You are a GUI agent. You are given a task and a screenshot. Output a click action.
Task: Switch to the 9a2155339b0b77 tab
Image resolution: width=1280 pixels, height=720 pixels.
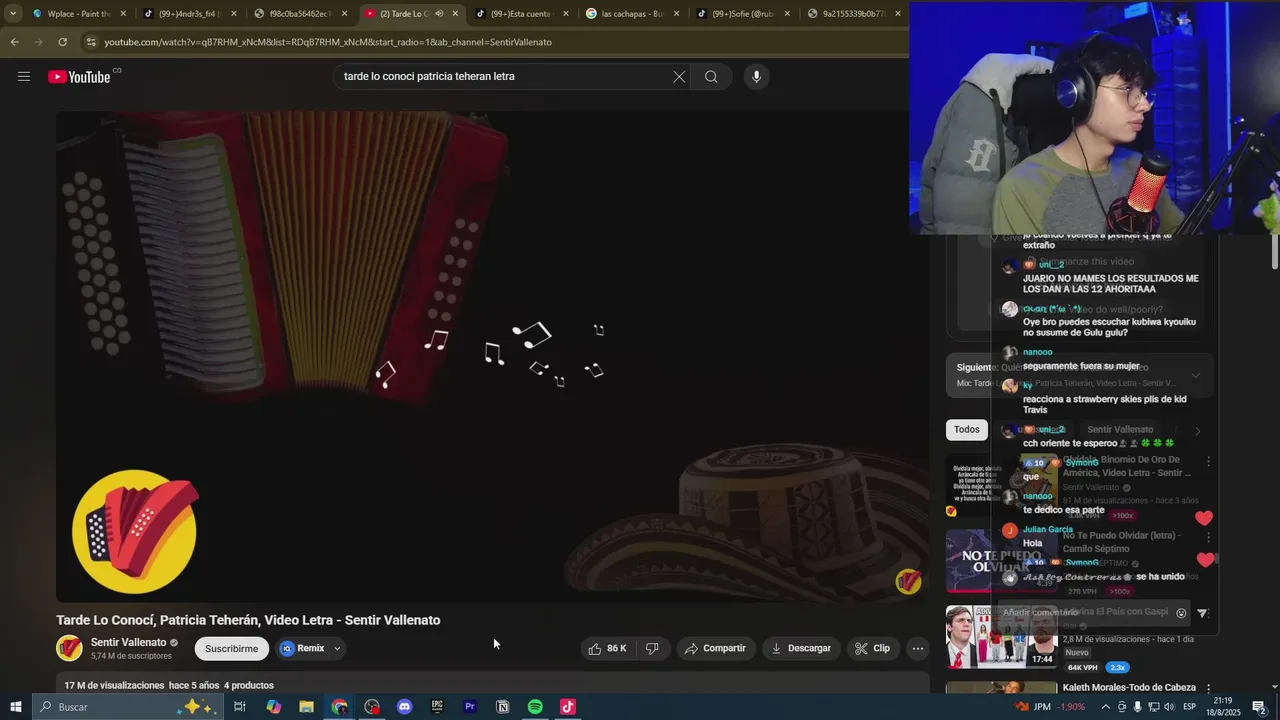[x=851, y=14]
